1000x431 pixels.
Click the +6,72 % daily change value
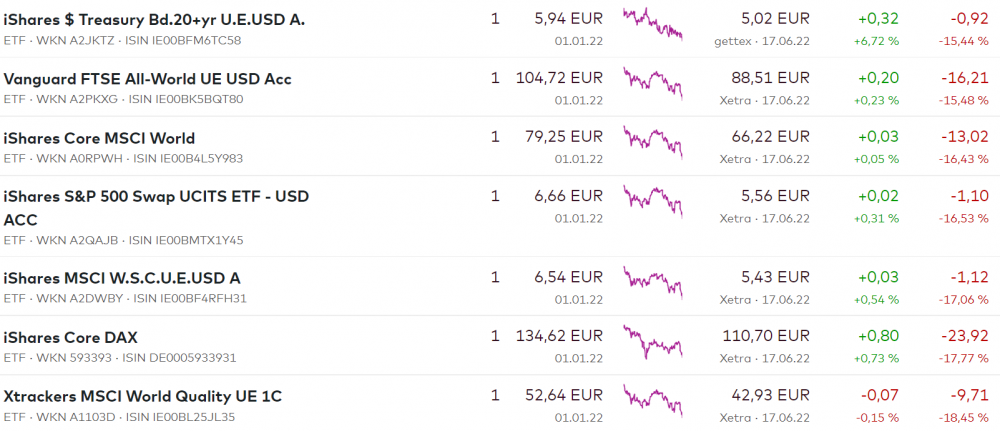(x=876, y=41)
